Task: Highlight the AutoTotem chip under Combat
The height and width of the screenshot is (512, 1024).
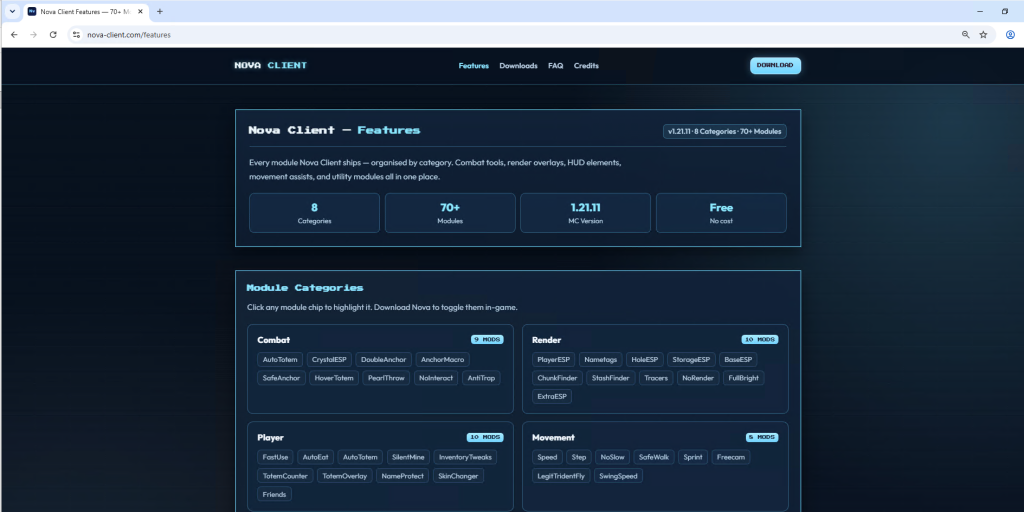Action: coord(280,360)
